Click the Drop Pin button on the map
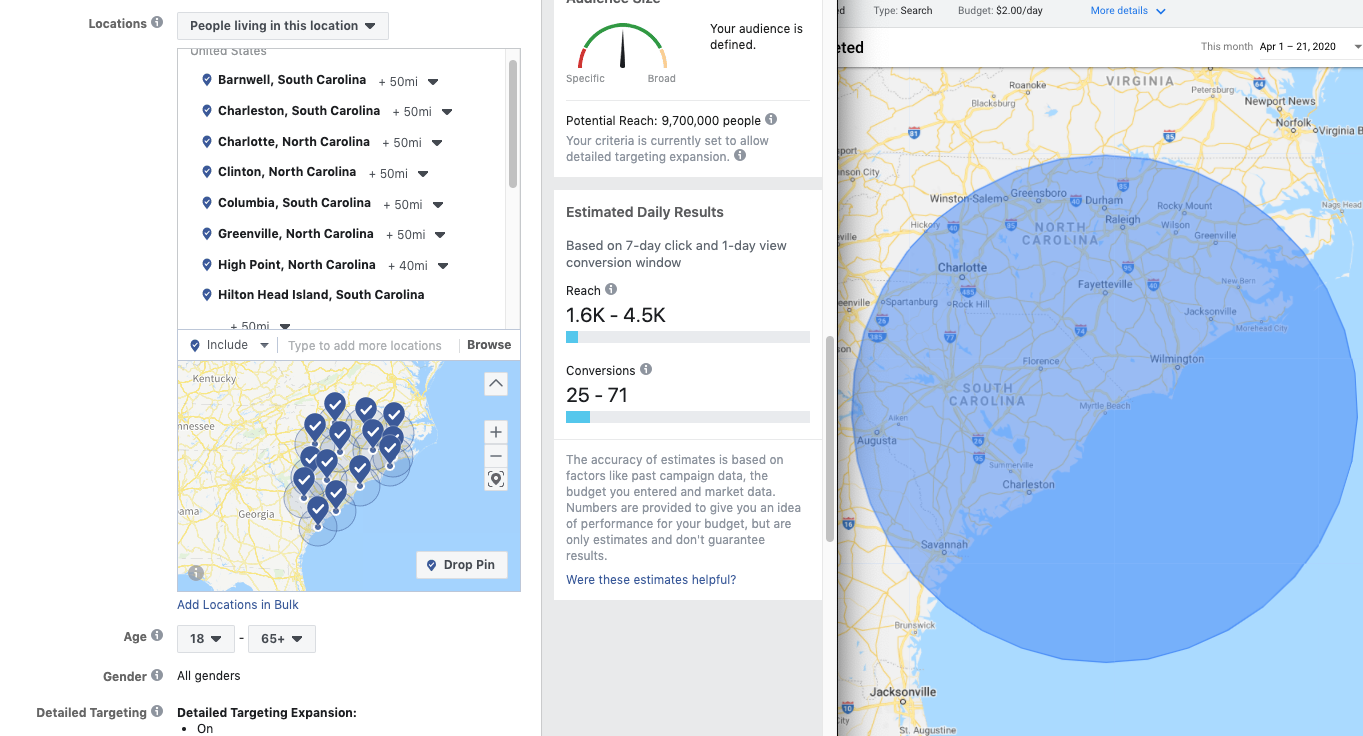This screenshot has height=736, width=1363. tap(461, 565)
